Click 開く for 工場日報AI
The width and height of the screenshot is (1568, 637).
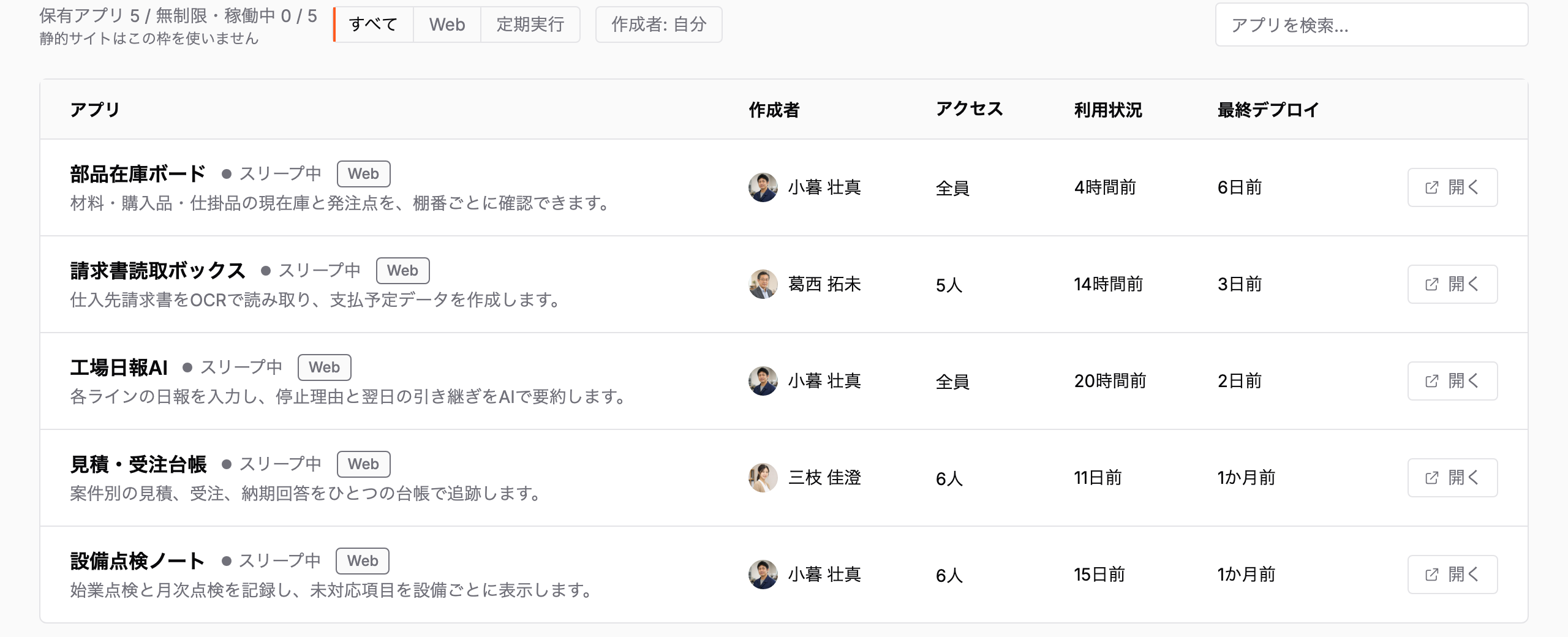click(x=1452, y=381)
